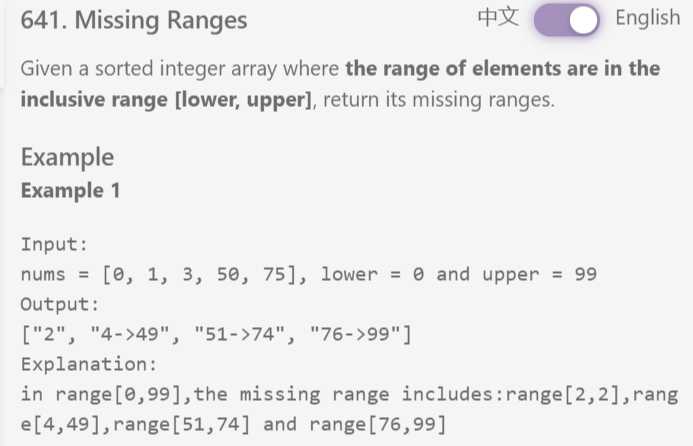Viewport: 693px width, 446px height.
Task: Click the "Output:" label
Action: (x=60, y=303)
